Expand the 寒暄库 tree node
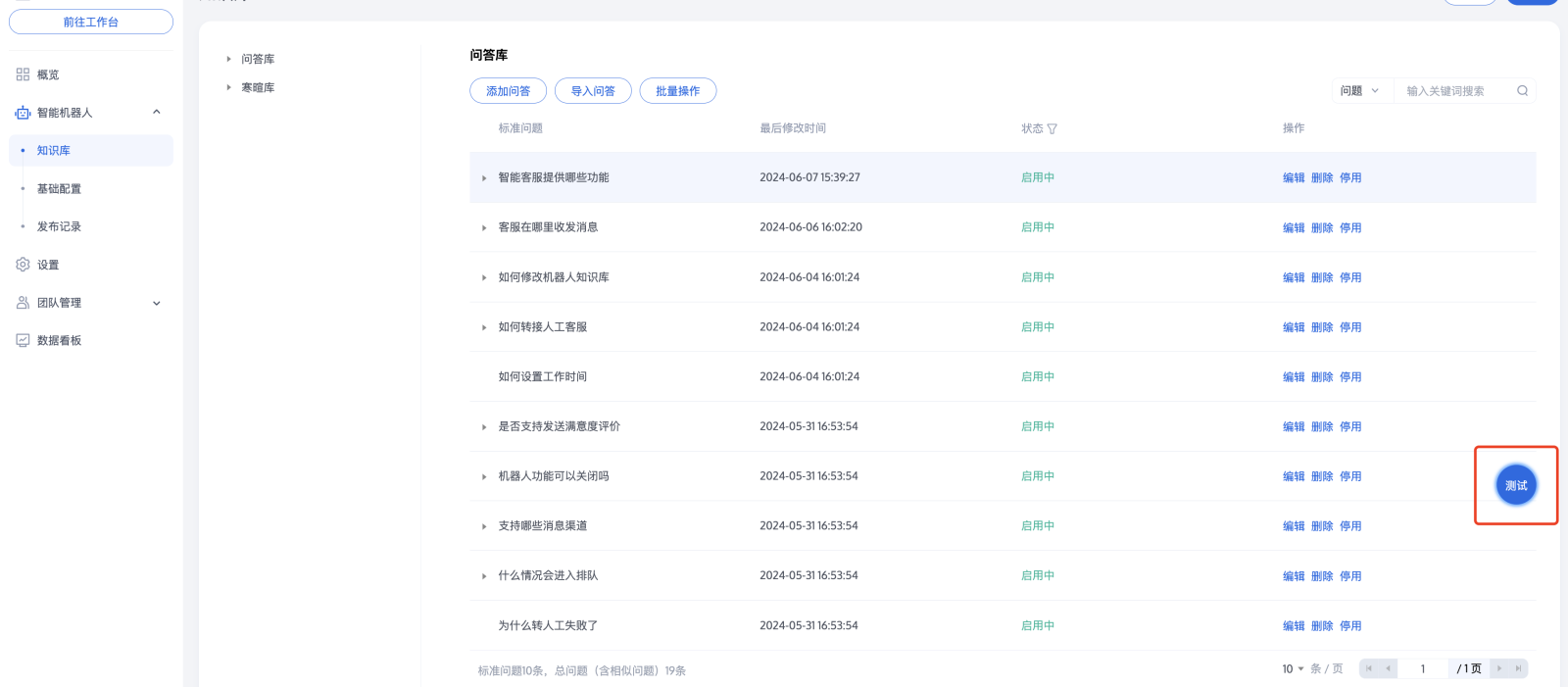The image size is (1568, 687). click(x=229, y=87)
